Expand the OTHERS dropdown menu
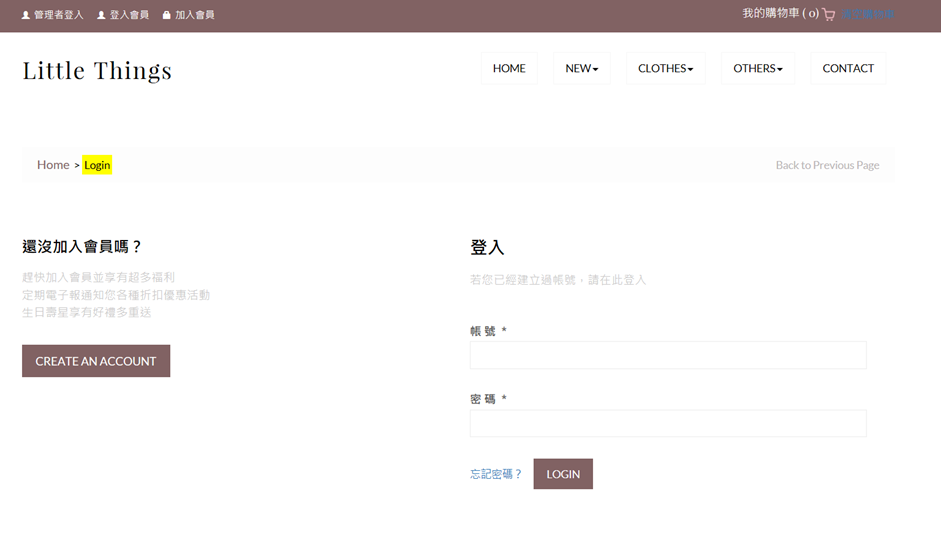Screen dimensions: 941x559 tap(757, 68)
